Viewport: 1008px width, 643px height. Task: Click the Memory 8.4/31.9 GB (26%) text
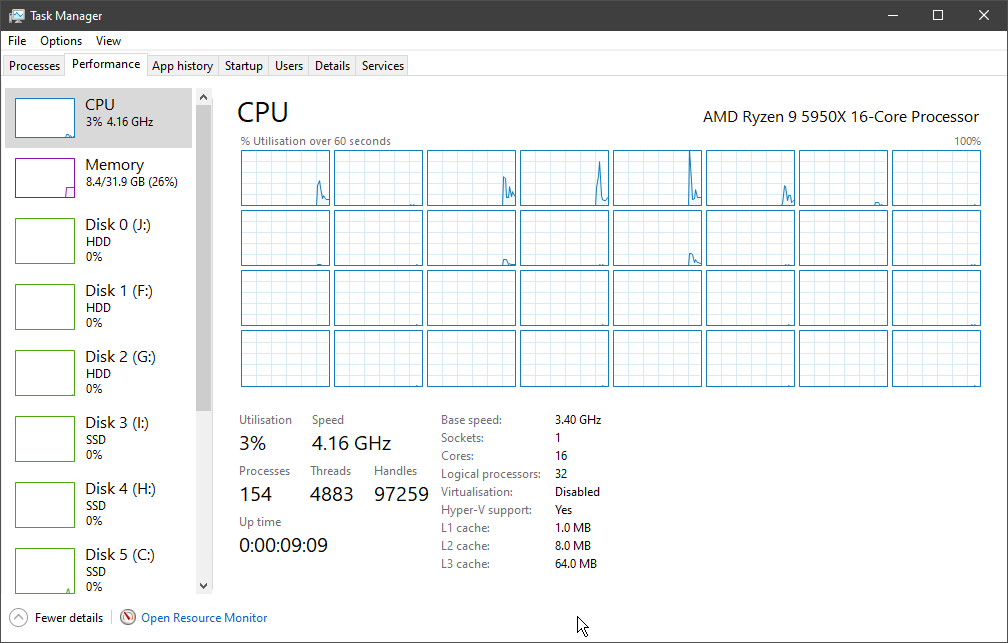tap(132, 182)
